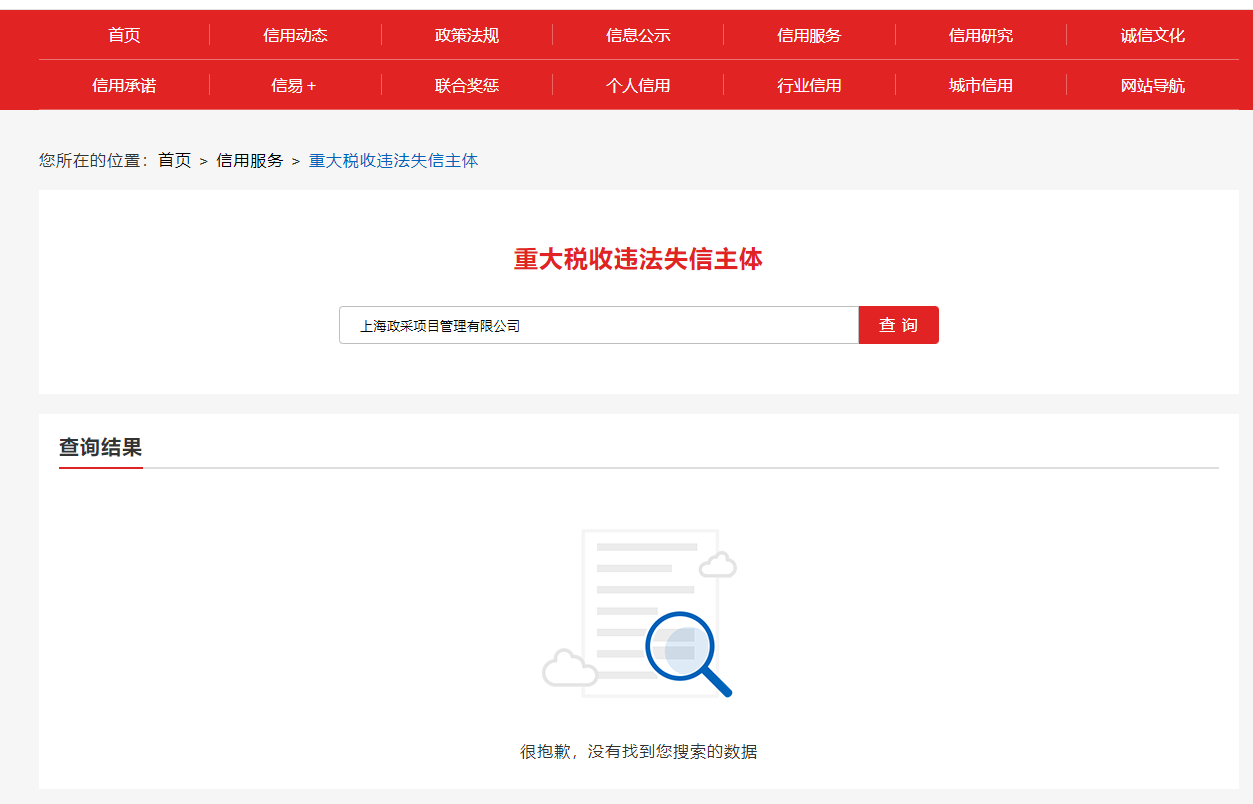Go to 个人信用 section
Viewport: 1253px width, 804px height.
coord(638,85)
